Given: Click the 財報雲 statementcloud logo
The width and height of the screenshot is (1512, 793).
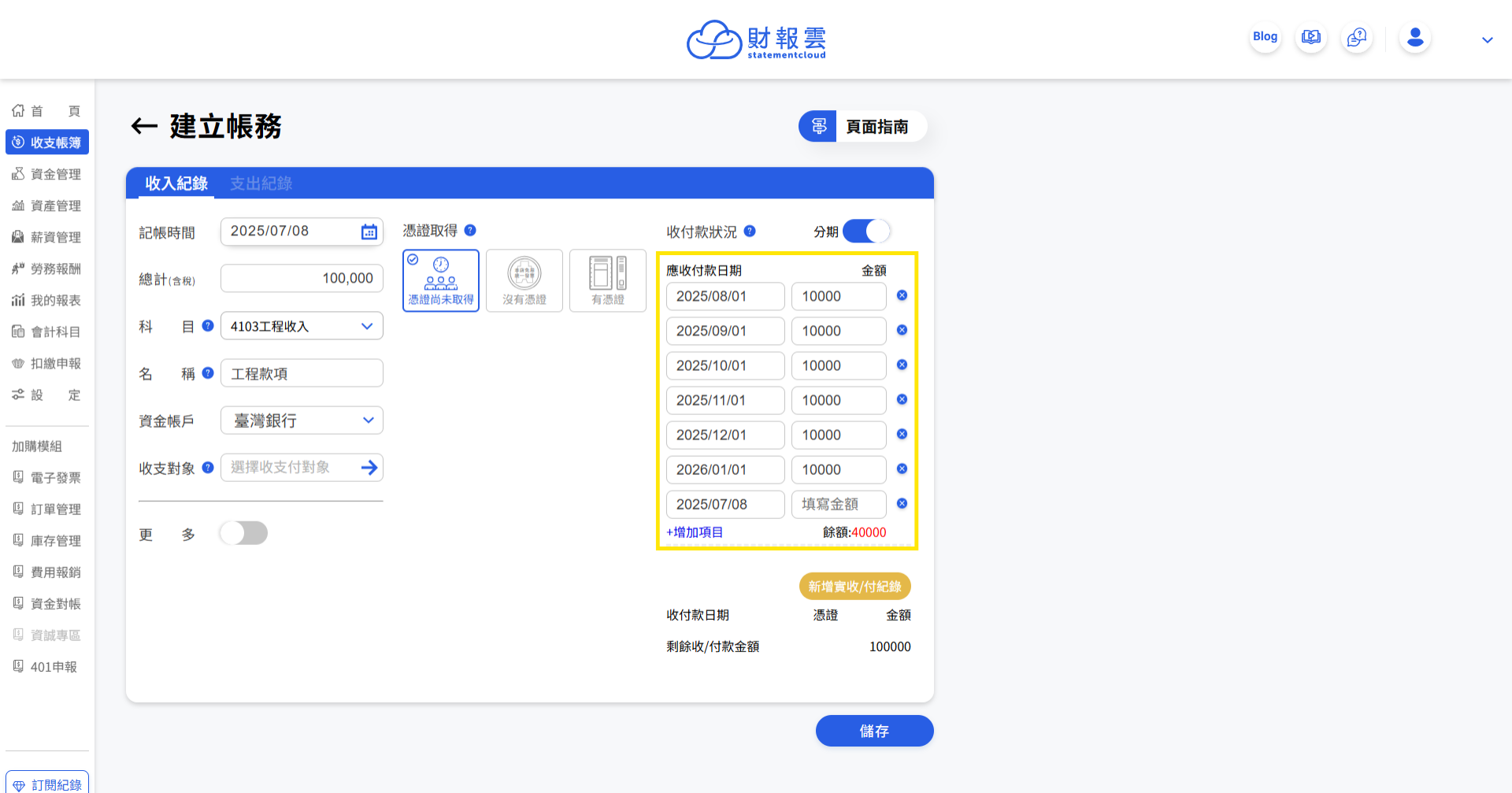Looking at the screenshot, I should (x=756, y=39).
